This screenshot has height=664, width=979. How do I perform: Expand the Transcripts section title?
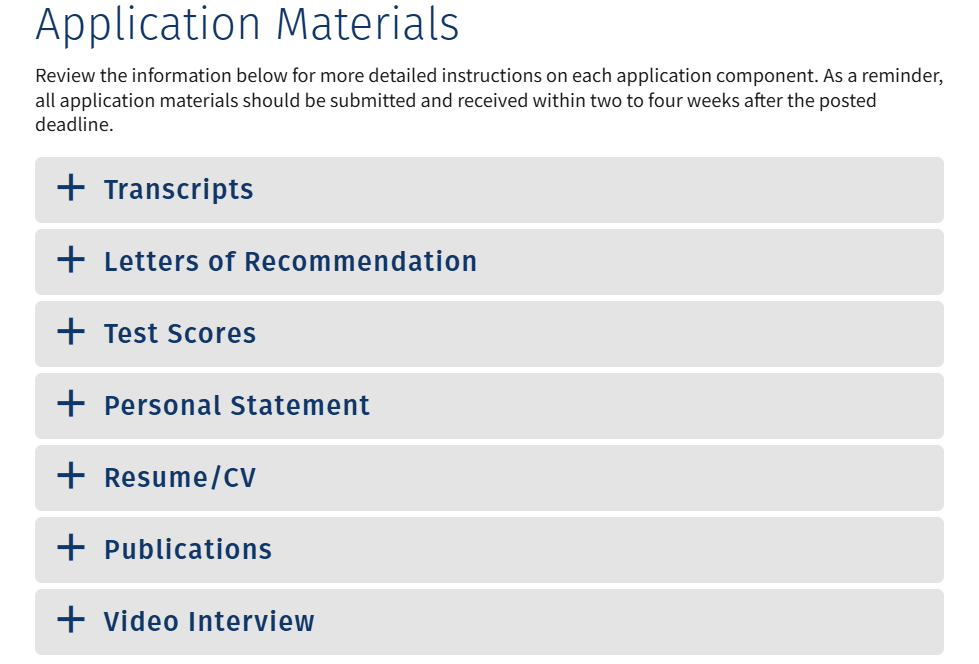click(179, 190)
